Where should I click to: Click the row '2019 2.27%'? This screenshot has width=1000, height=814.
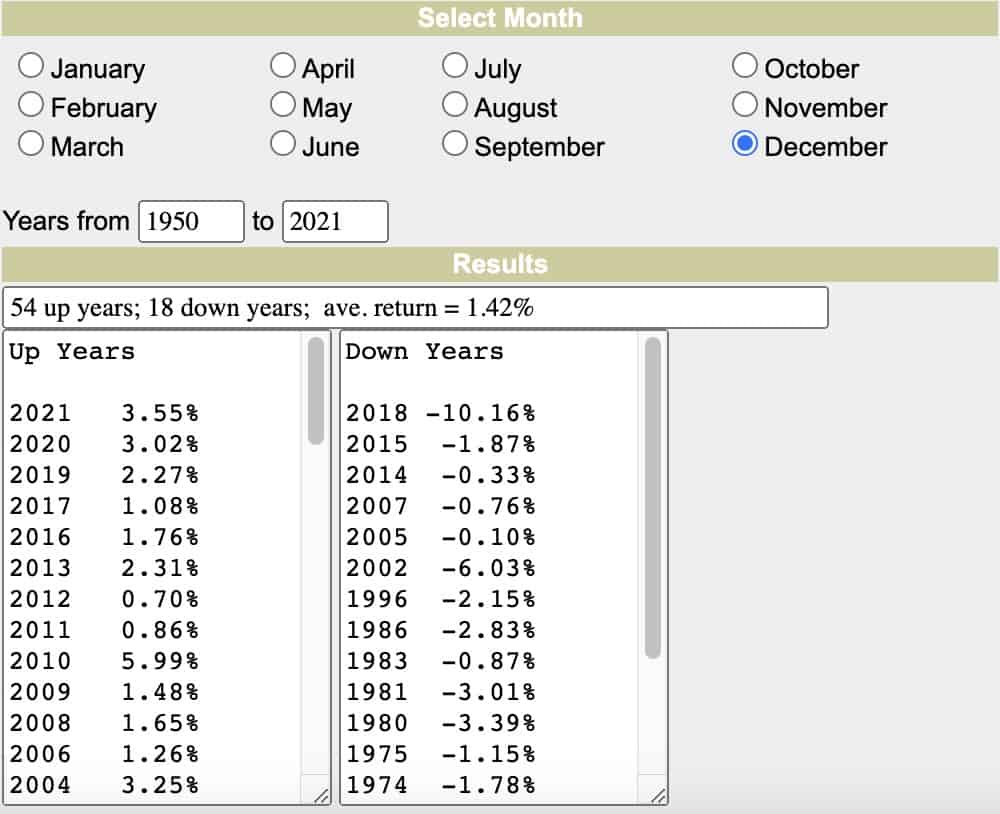(104, 475)
